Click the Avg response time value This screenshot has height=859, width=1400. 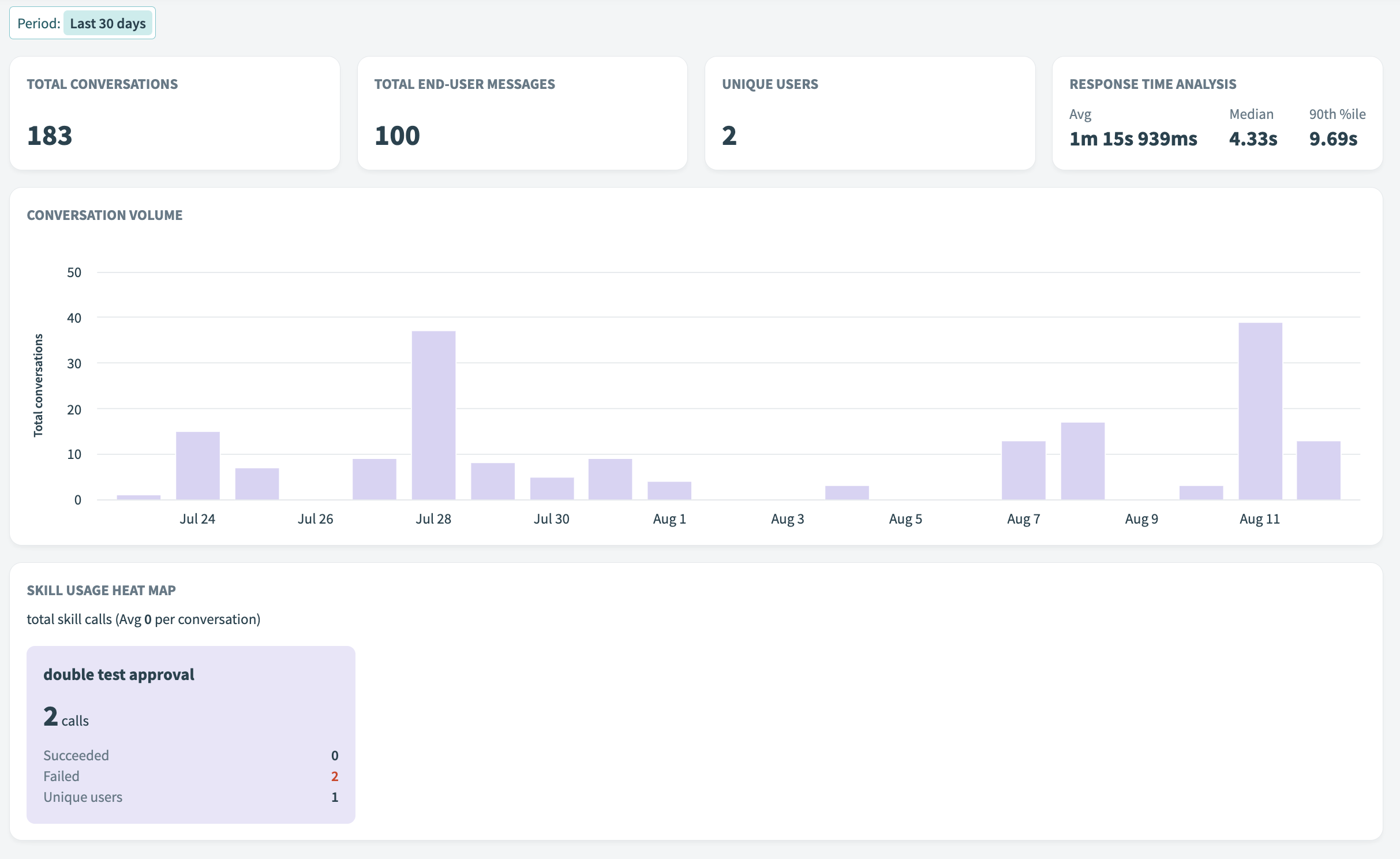[1132, 139]
